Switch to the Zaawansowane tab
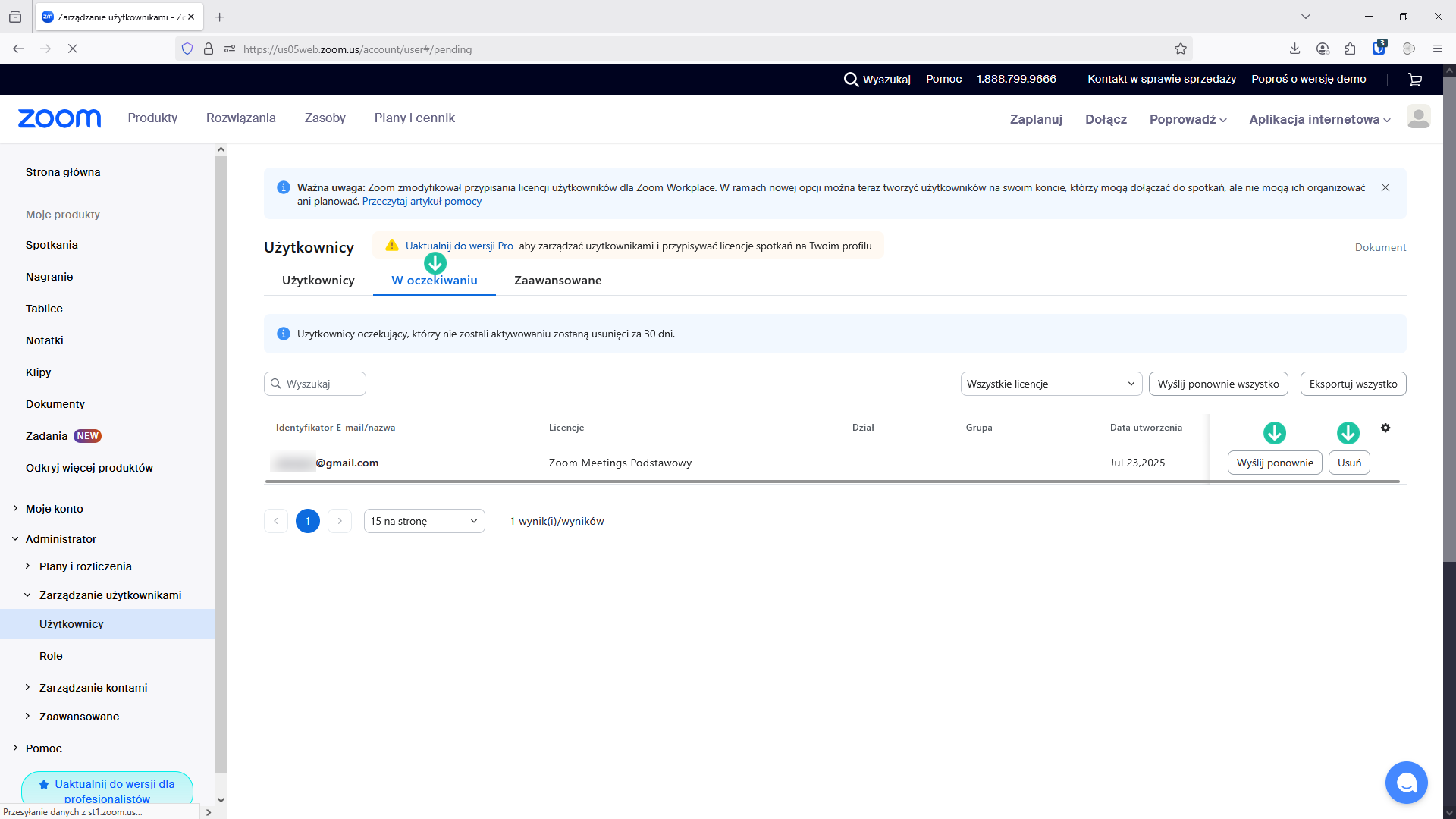1456x819 pixels. click(558, 281)
